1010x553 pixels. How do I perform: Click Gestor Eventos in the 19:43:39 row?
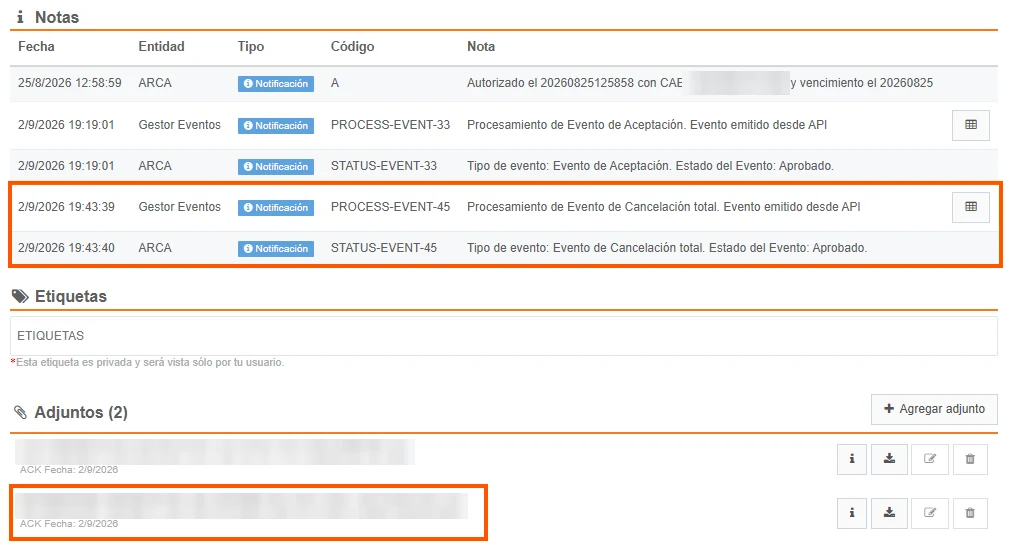(x=180, y=207)
